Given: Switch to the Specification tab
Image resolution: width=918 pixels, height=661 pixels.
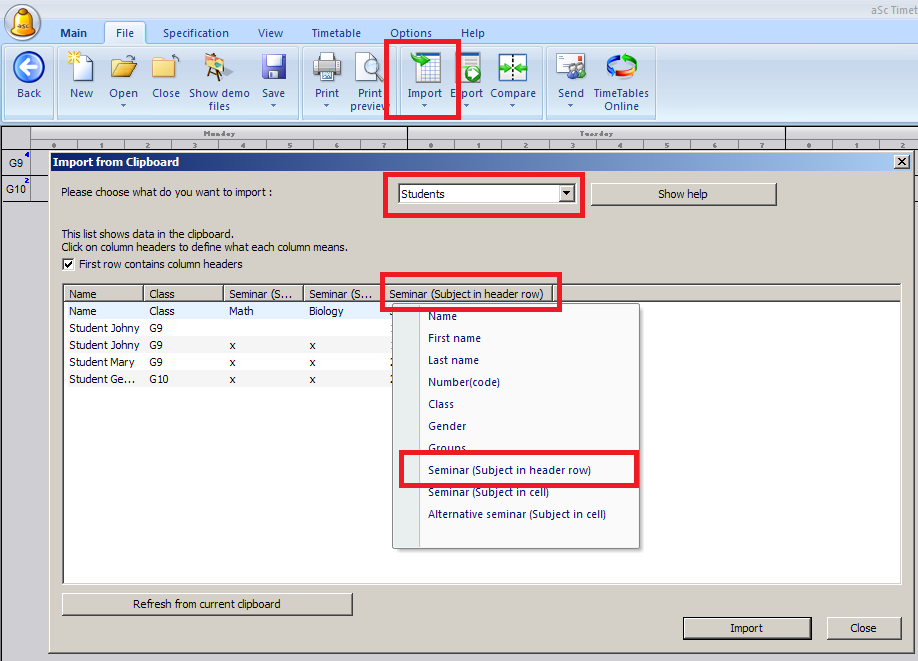Looking at the screenshot, I should [x=196, y=33].
